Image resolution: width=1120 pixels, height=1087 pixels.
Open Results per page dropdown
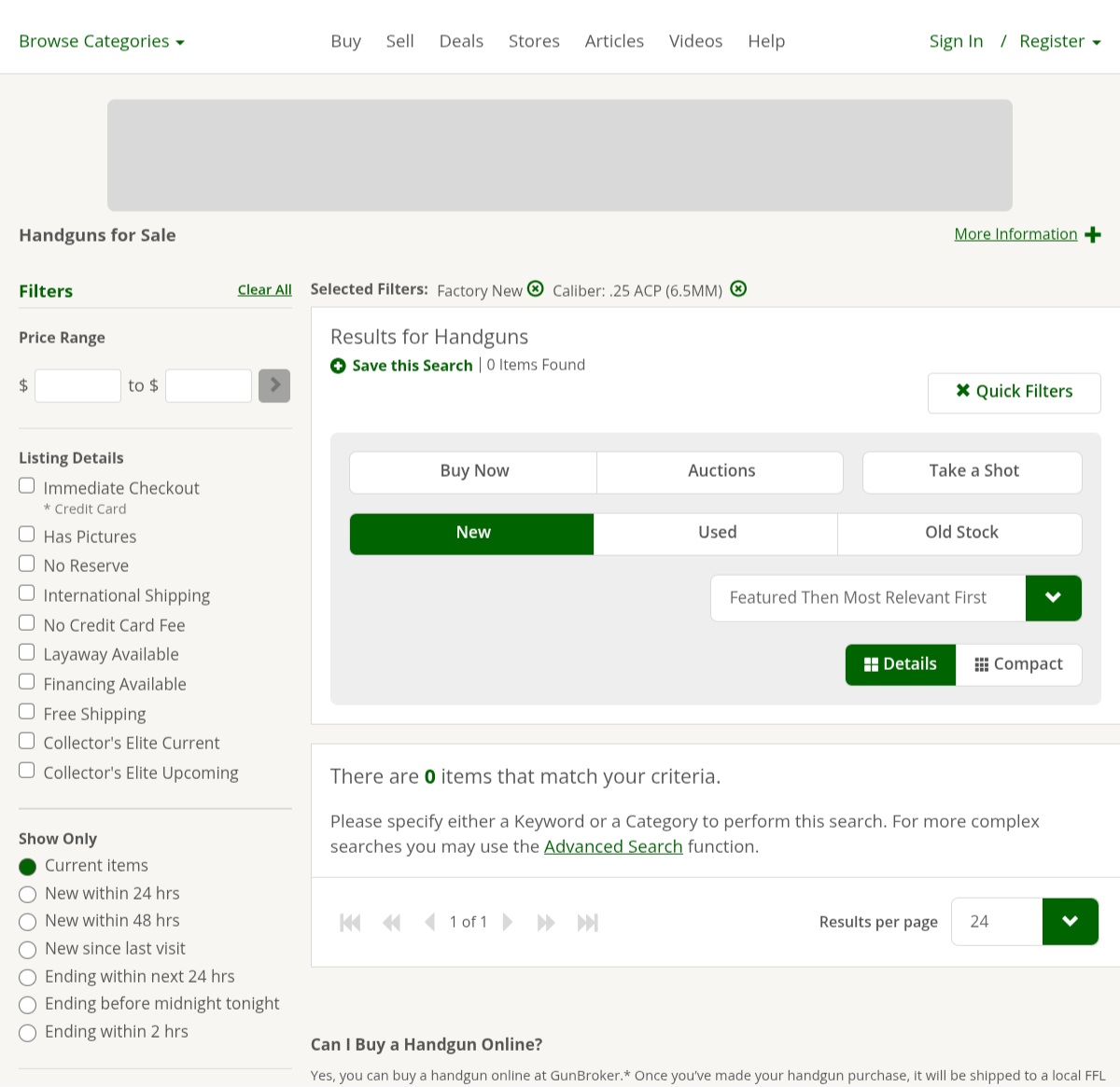[x=1025, y=922]
